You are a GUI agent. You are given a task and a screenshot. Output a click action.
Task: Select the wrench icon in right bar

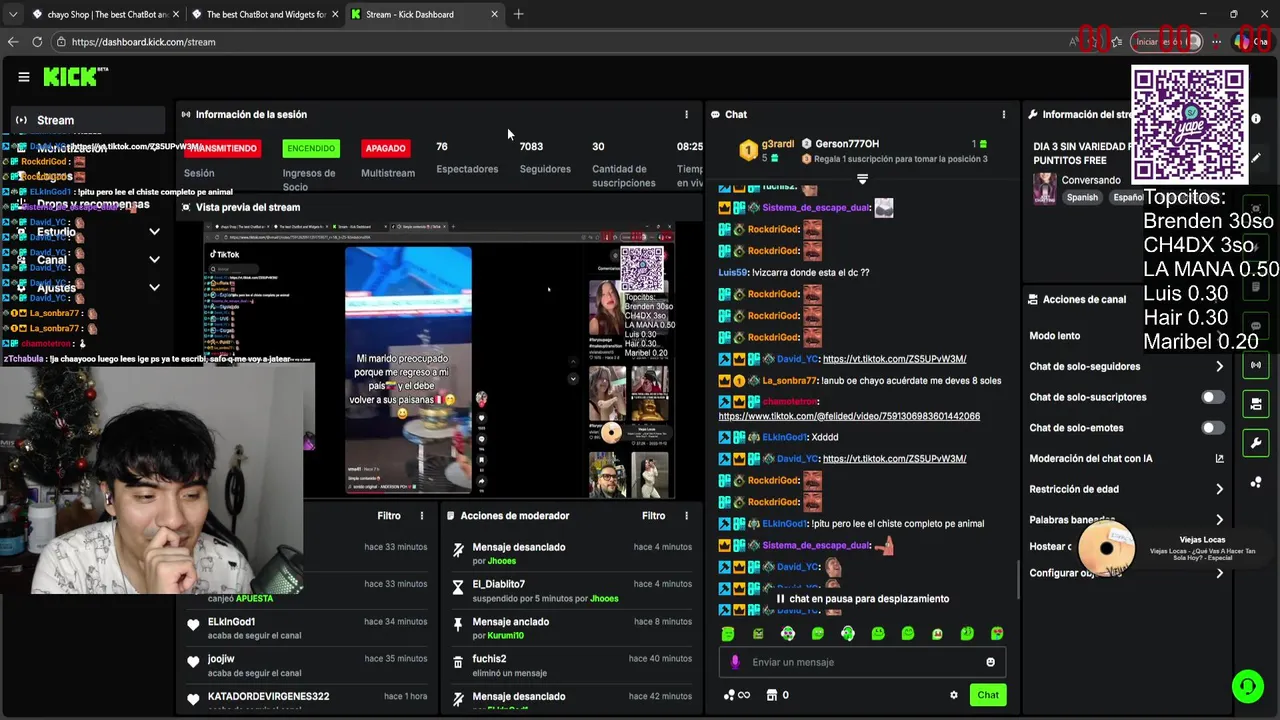click(1256, 443)
